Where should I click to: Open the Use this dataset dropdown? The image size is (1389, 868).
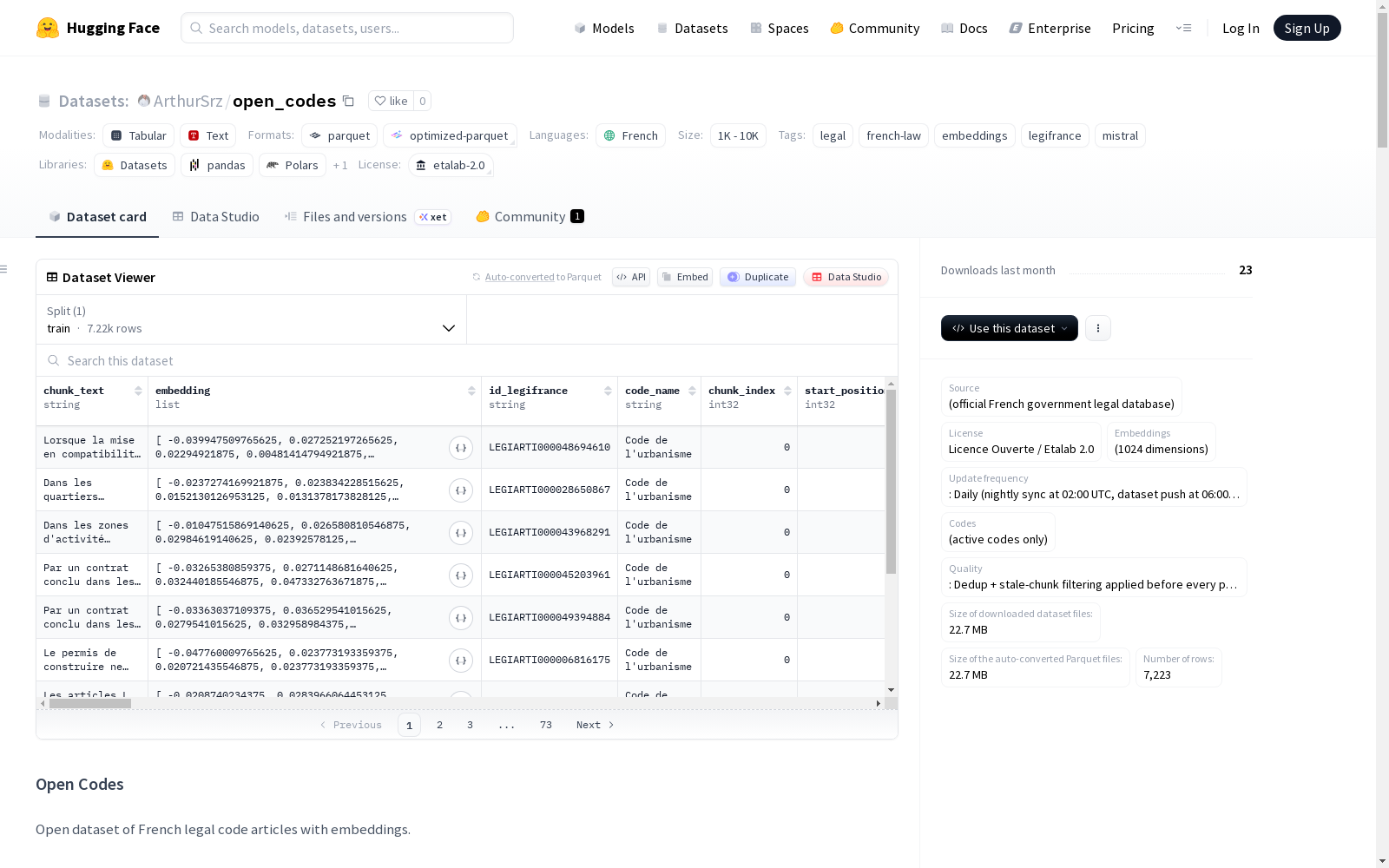[1010, 328]
